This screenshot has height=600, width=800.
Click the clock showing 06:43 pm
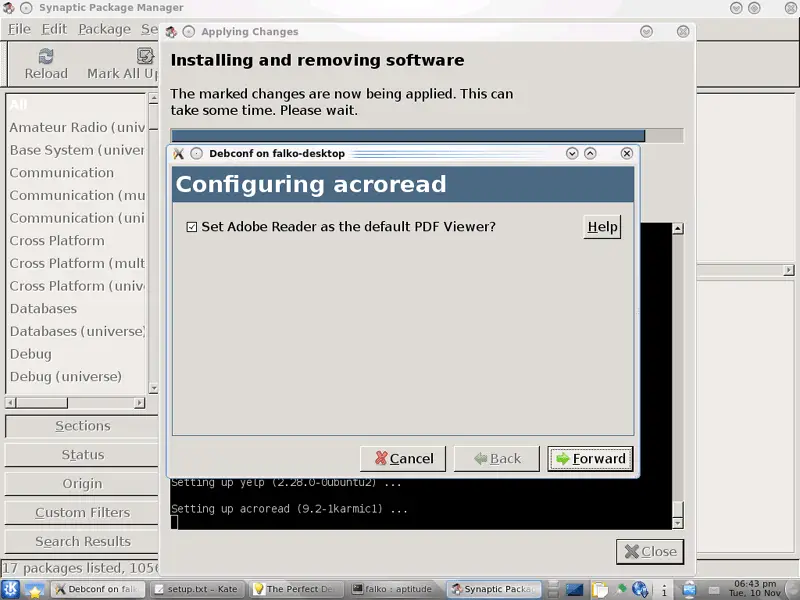coord(755,588)
